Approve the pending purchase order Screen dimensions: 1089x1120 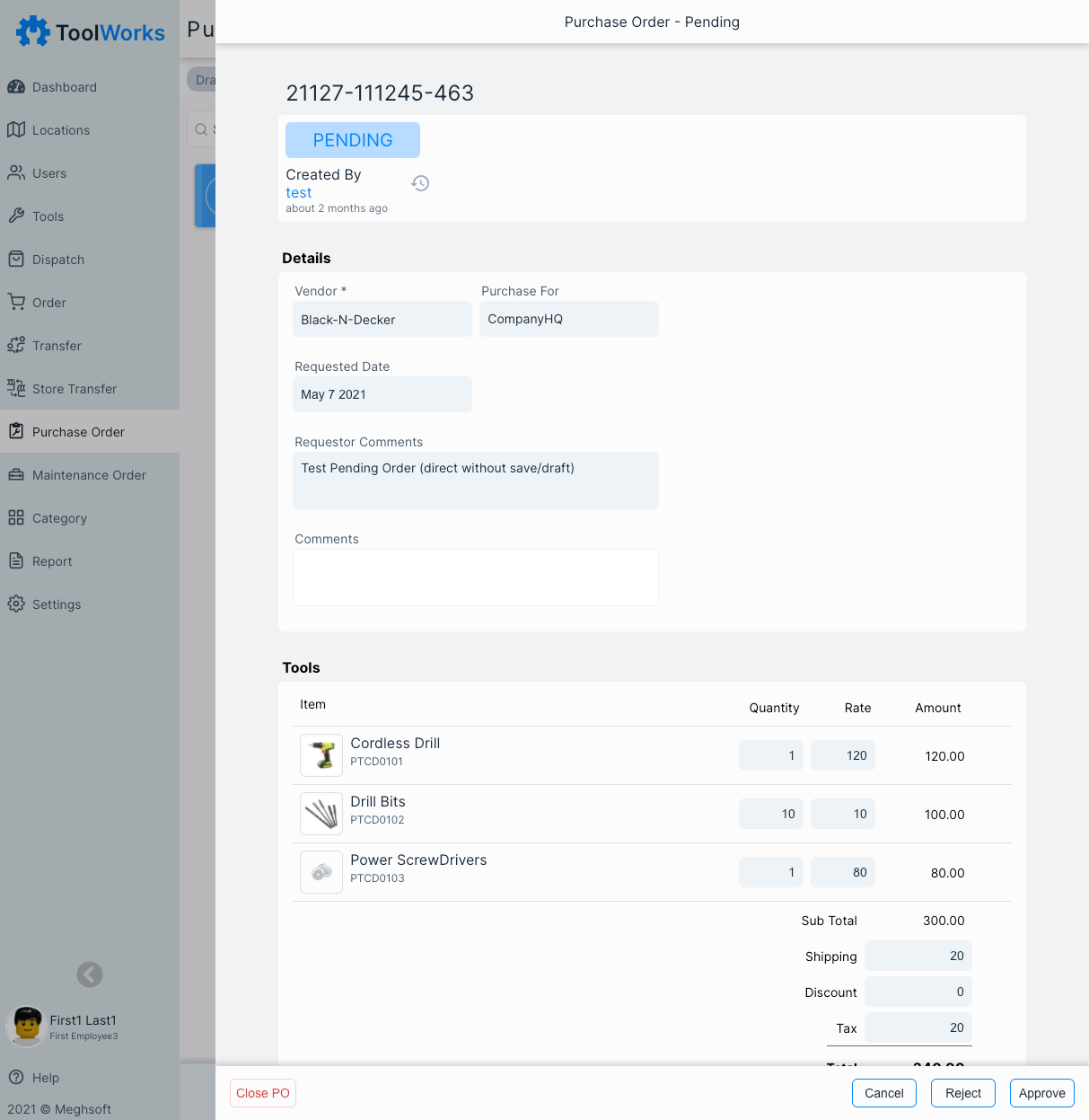pyautogui.click(x=1041, y=1093)
